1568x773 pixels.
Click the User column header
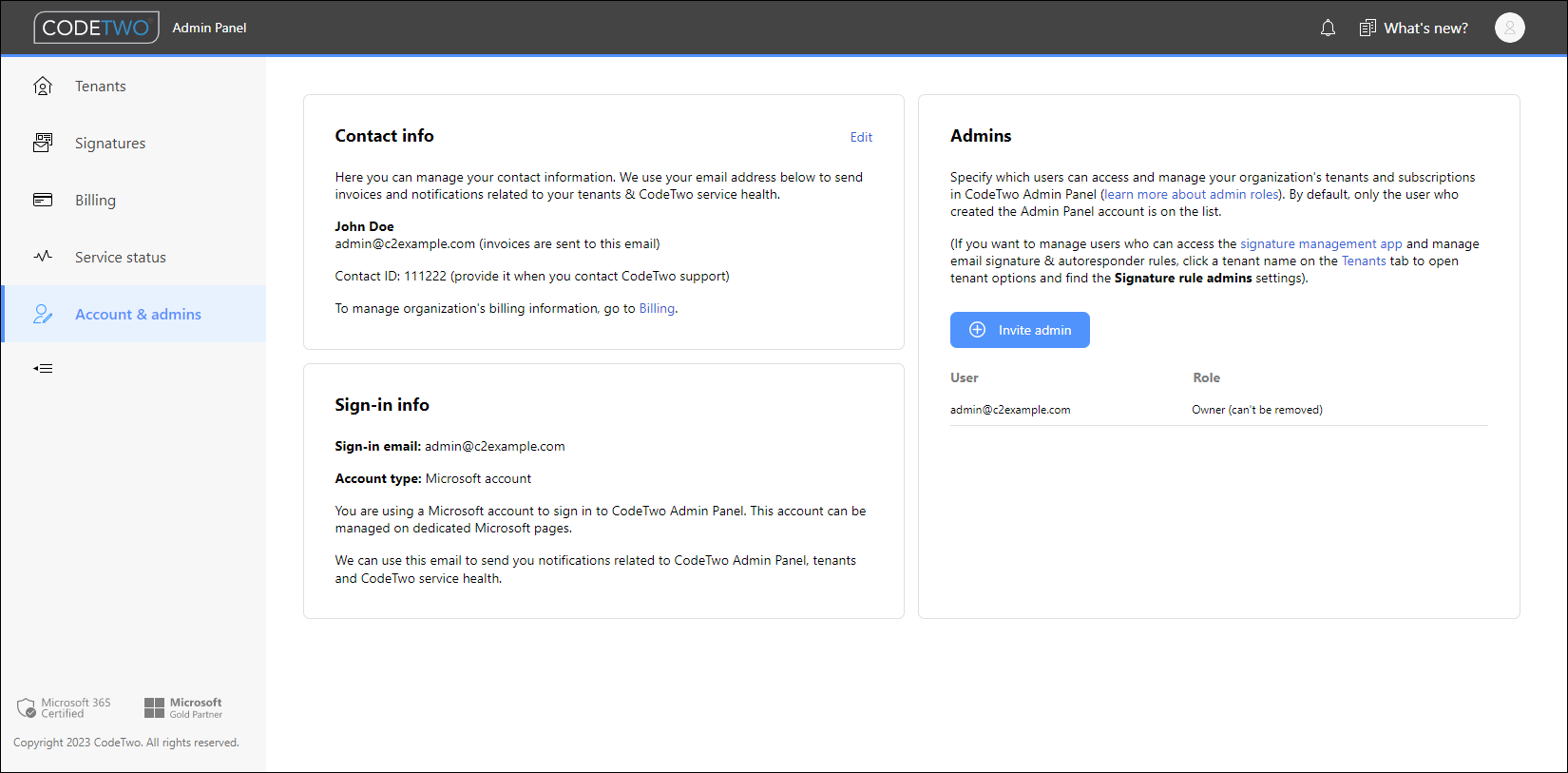(964, 377)
